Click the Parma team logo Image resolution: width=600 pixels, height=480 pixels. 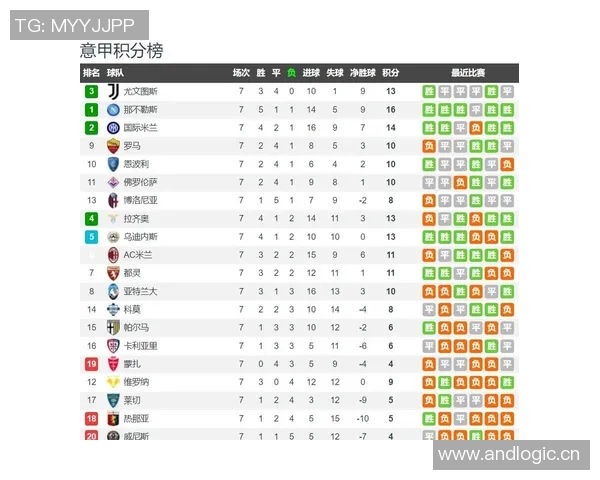point(113,327)
